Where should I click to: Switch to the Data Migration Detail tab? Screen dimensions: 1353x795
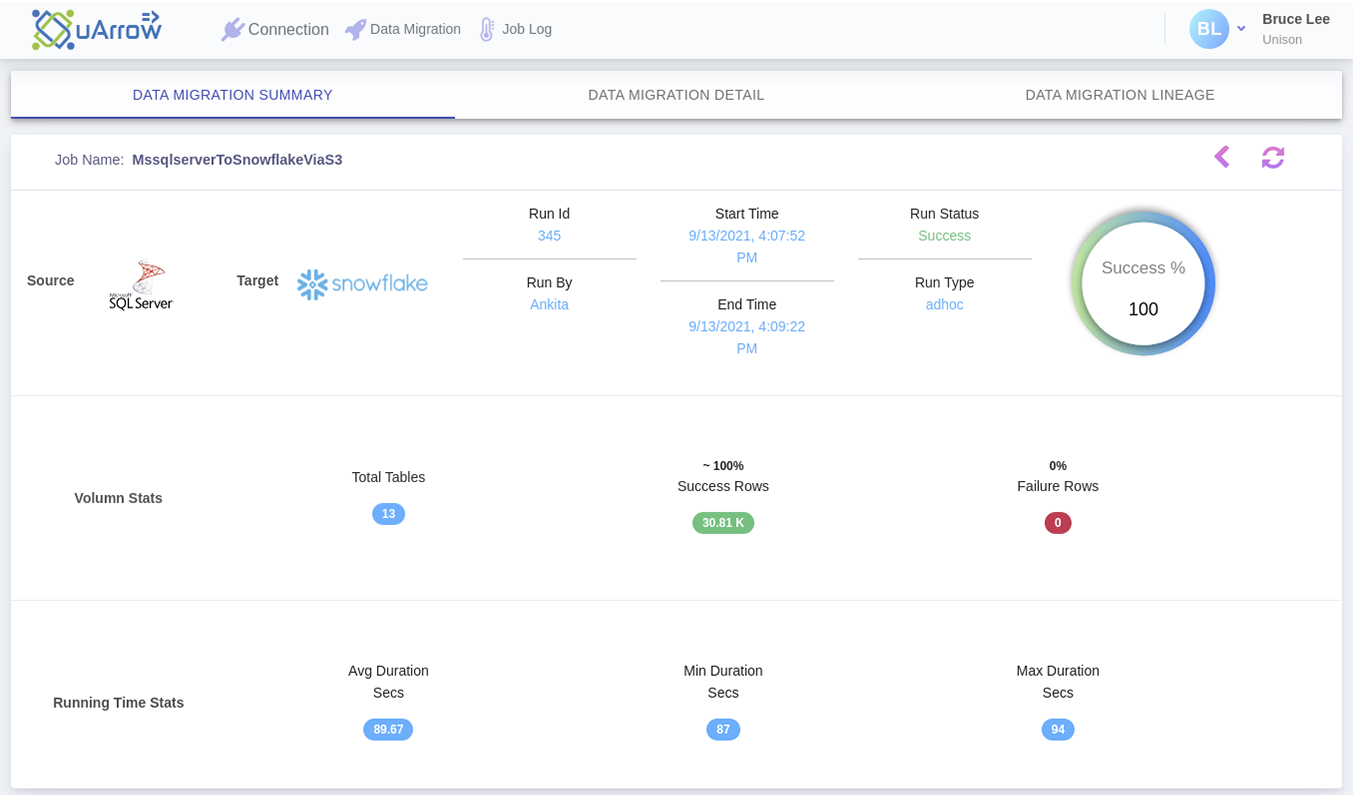675,94
